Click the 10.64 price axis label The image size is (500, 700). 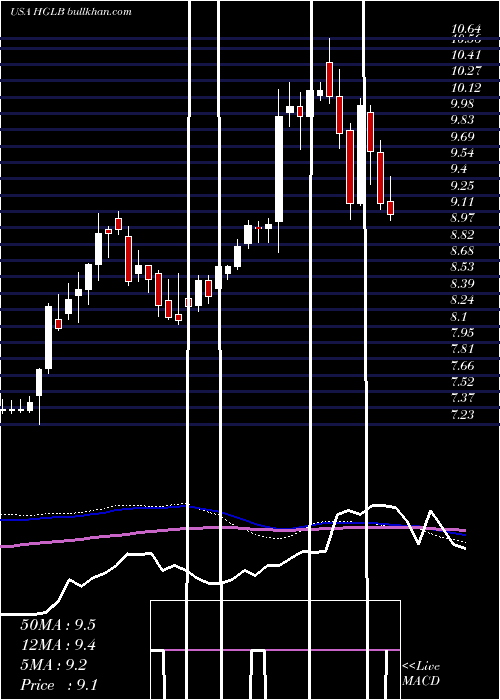click(466, 30)
